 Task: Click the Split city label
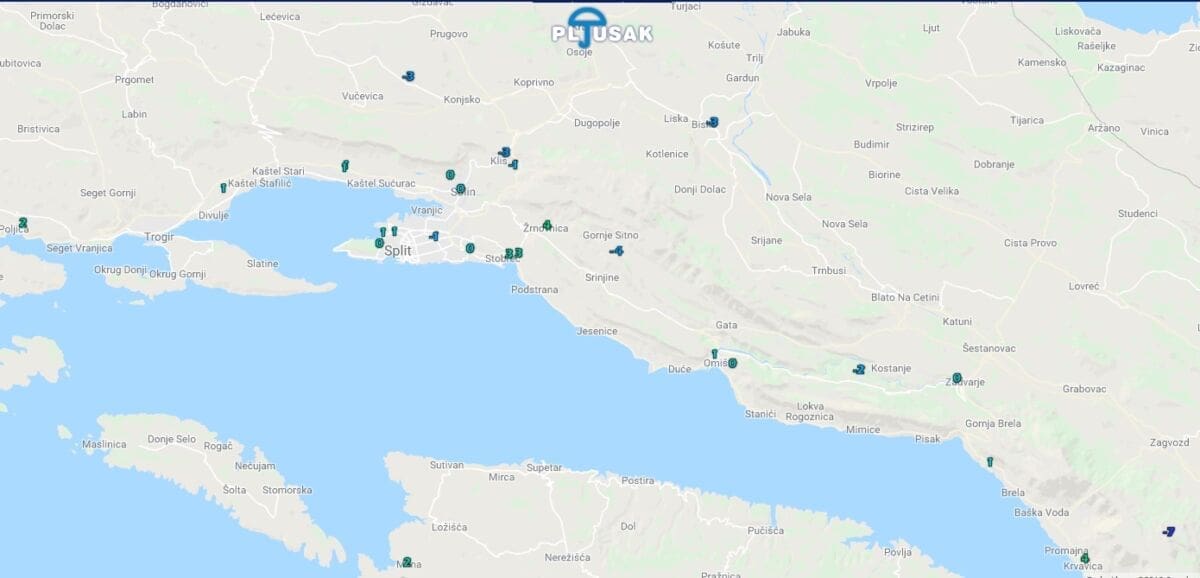398,251
